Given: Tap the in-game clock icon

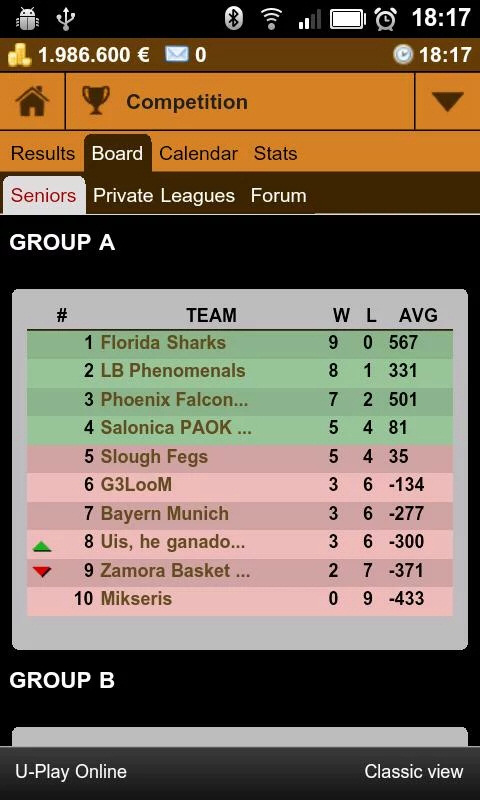Looking at the screenshot, I should (x=403, y=55).
